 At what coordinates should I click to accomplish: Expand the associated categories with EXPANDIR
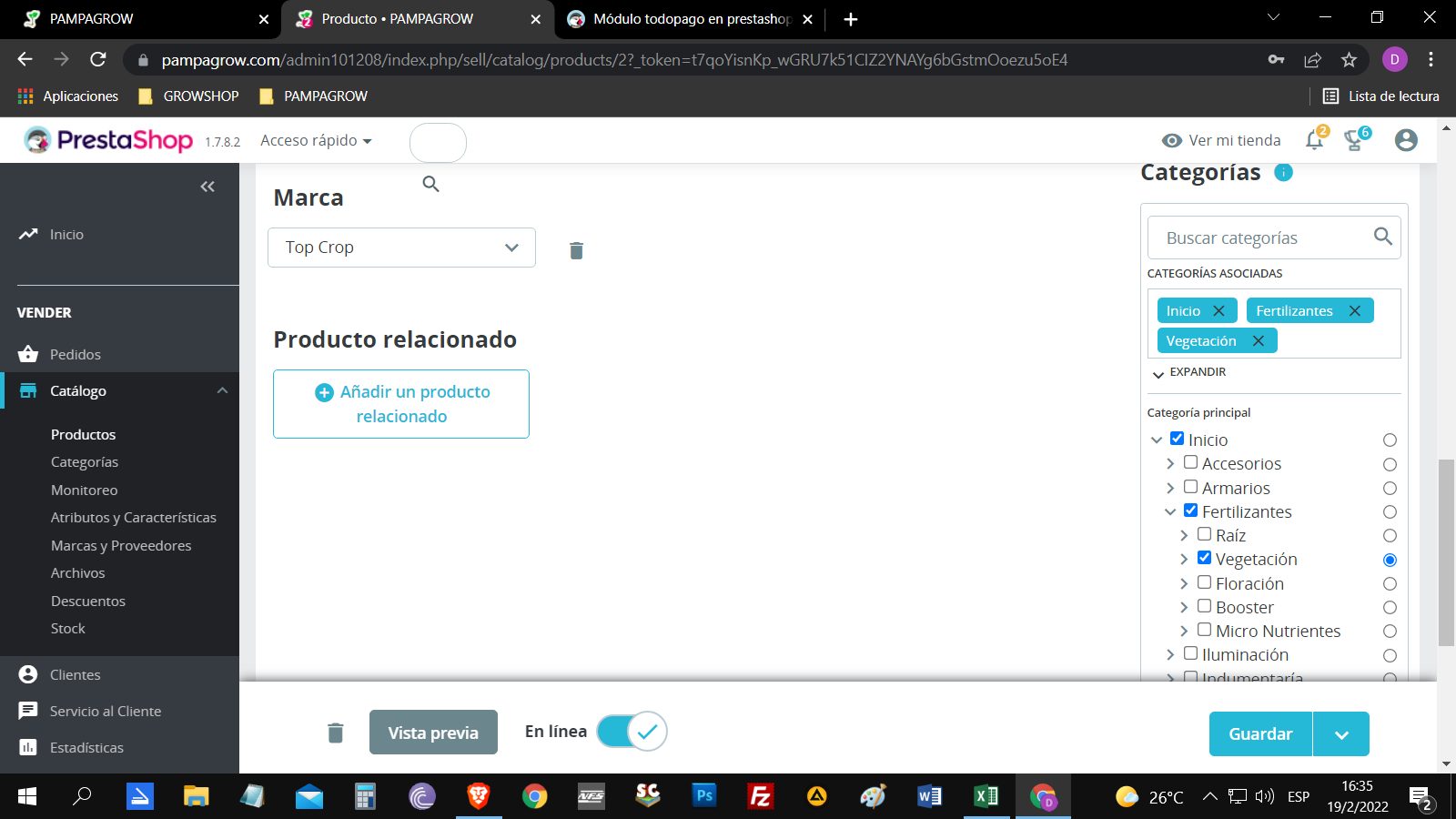pos(1188,372)
